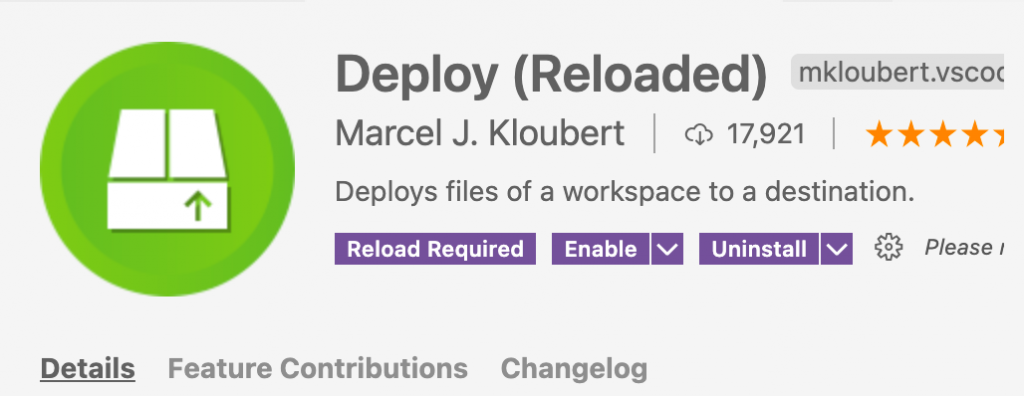Viewport: 1024px width, 396px height.
Task: Click the partially visible last rating star
Action: (998, 135)
